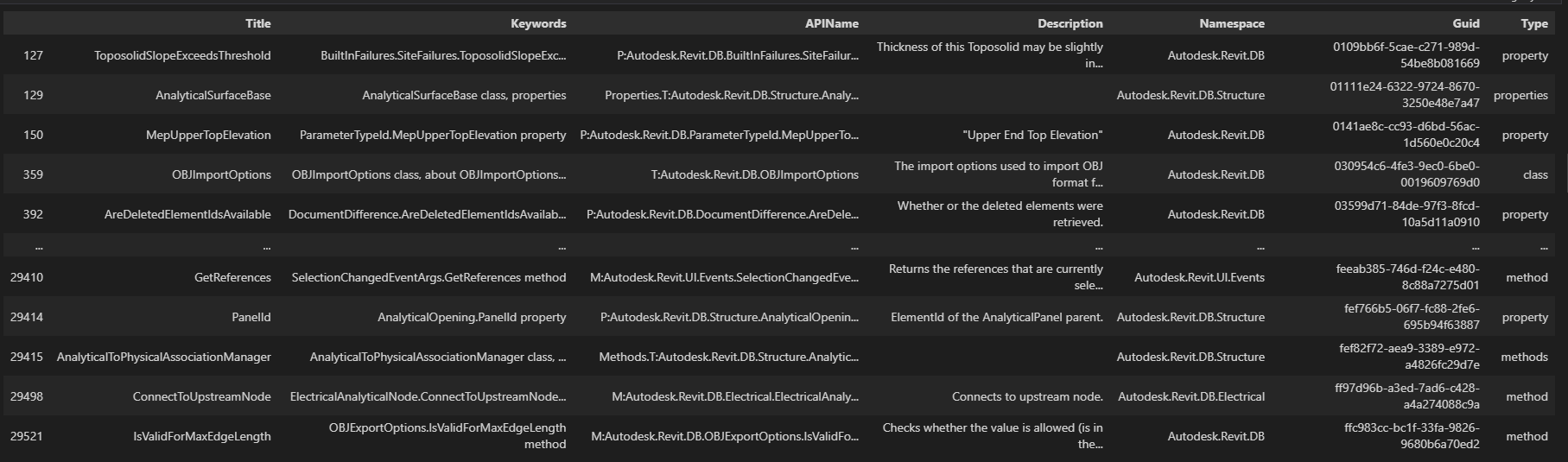Screen dimensions: 1568x462
Task: Select row index 127
Action: click(33, 55)
